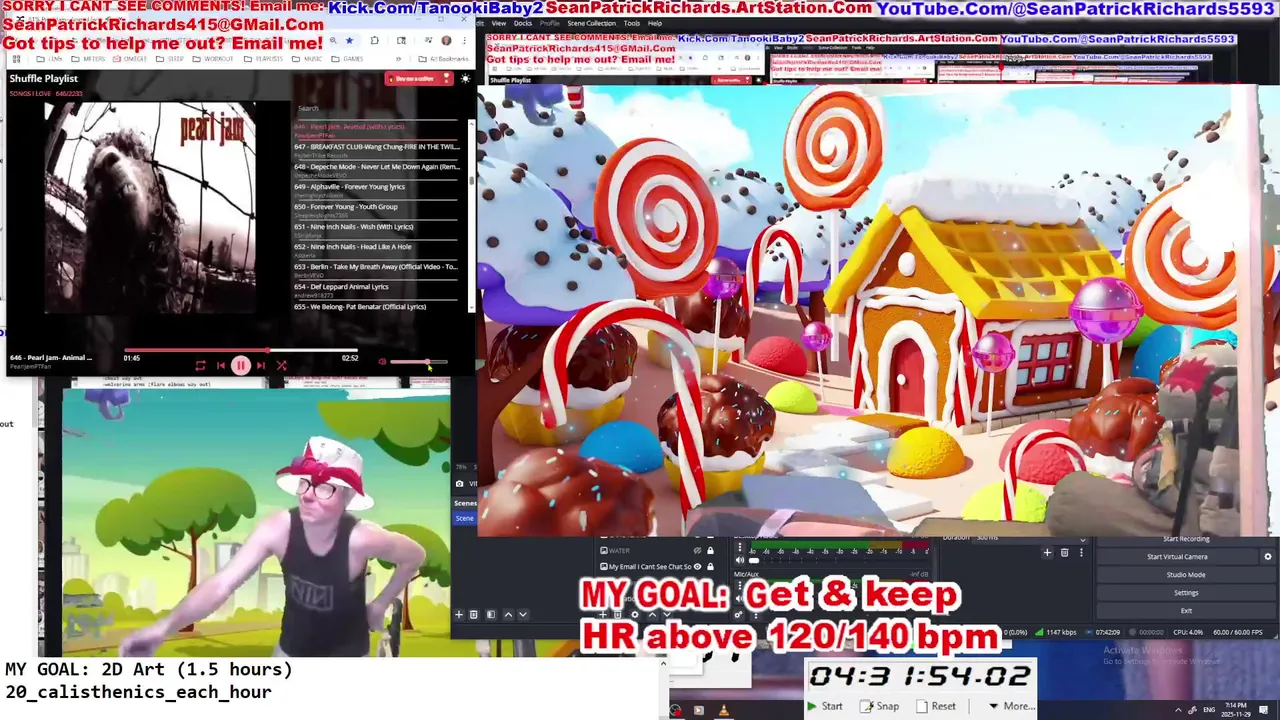Open the WORKOUT bookmark folder
Viewport: 1280px width, 720px height.
212,59
